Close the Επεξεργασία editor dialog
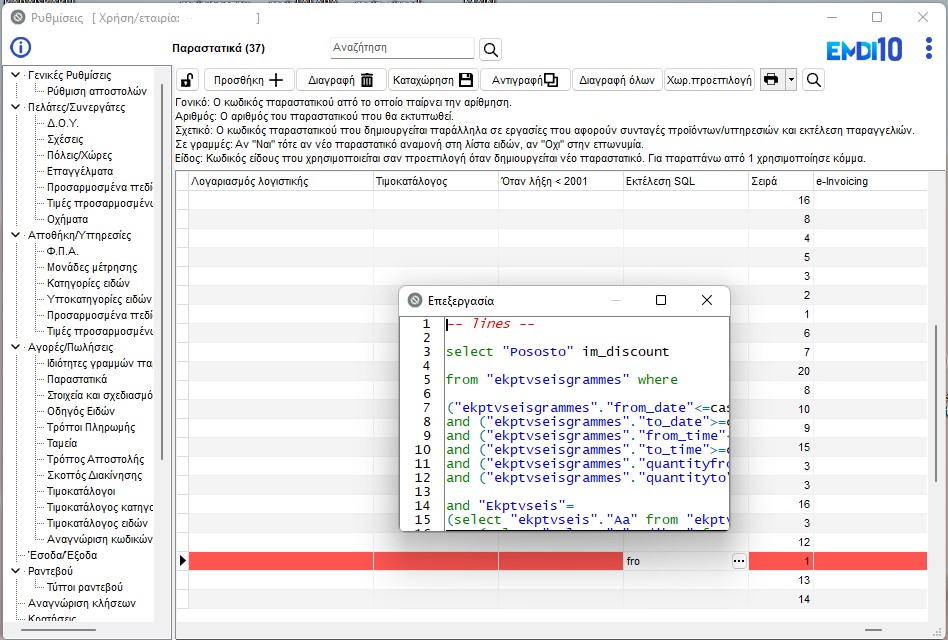 707,300
